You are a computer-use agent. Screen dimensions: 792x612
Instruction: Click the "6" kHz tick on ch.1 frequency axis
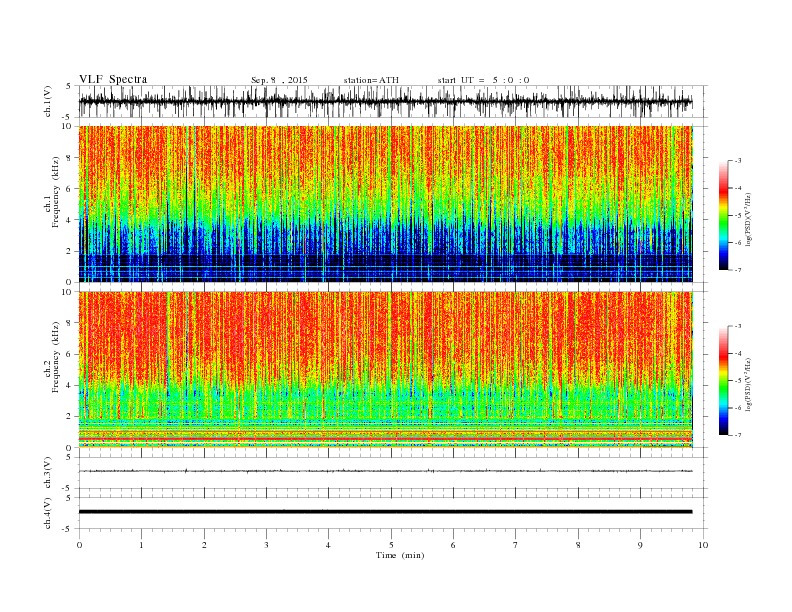coord(69,189)
